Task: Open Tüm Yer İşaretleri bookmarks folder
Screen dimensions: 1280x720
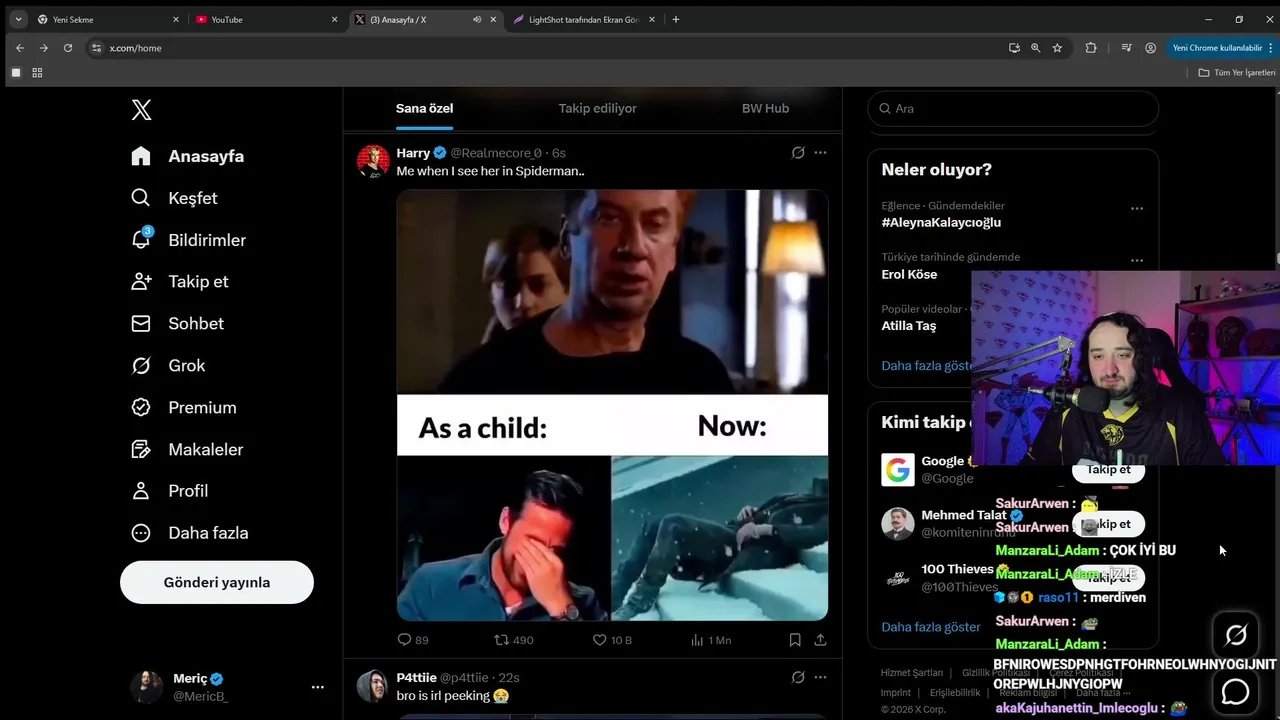Action: click(1237, 73)
